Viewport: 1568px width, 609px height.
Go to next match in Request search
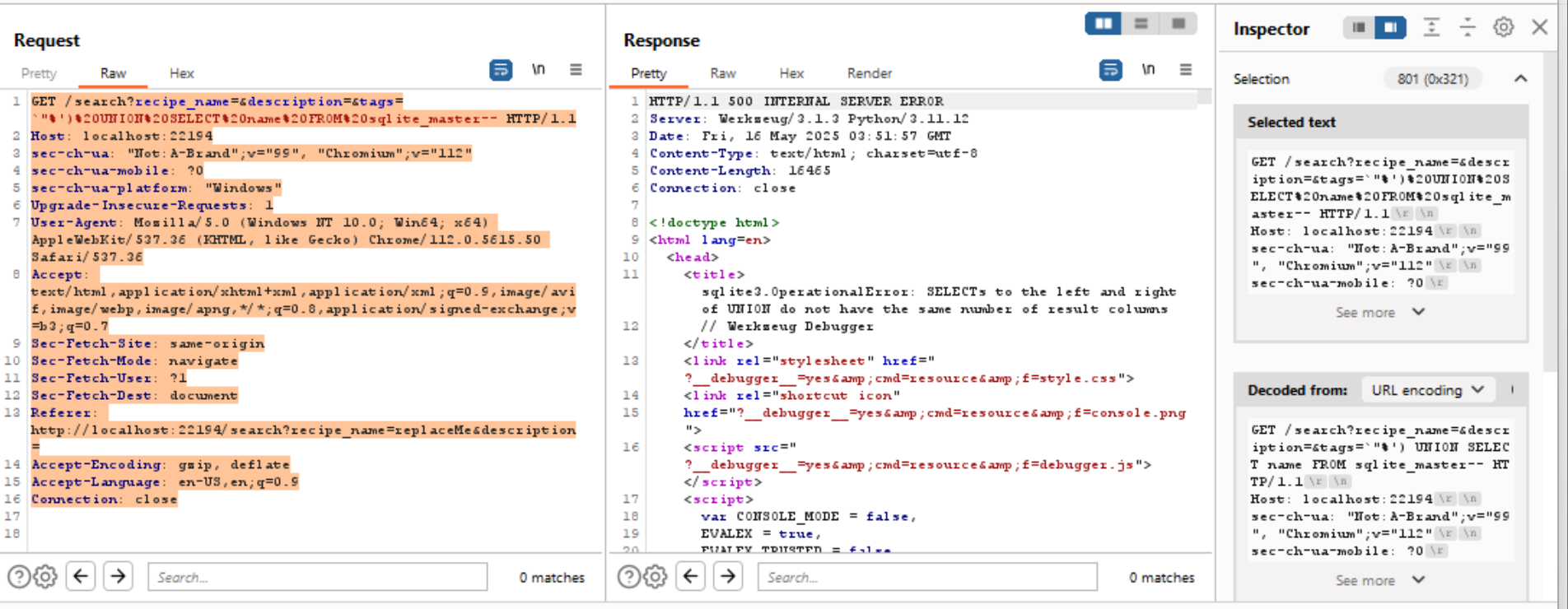(118, 576)
